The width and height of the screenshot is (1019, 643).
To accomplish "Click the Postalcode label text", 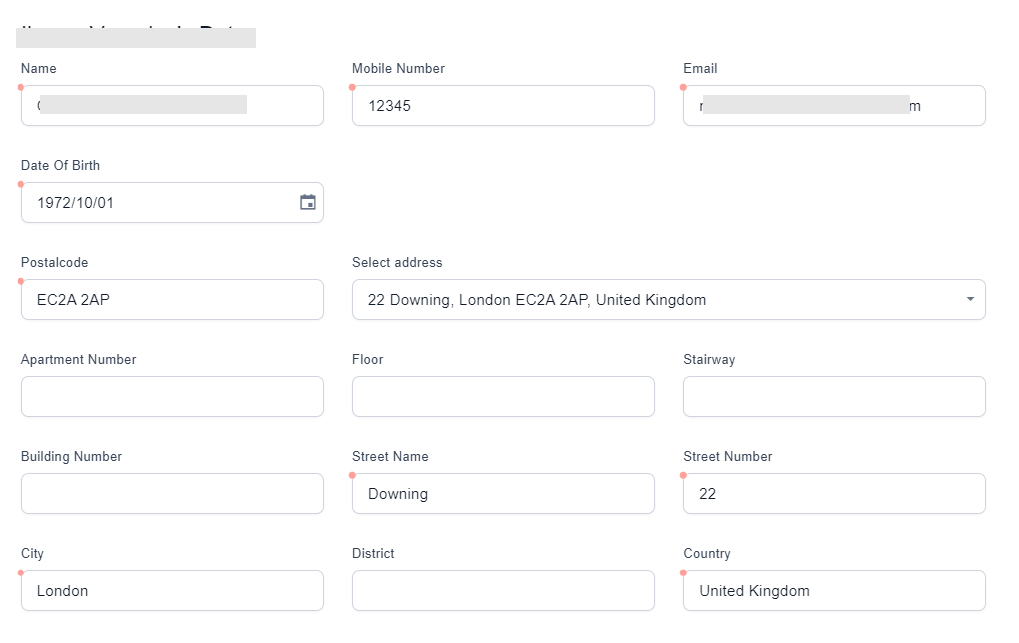I will [54, 263].
